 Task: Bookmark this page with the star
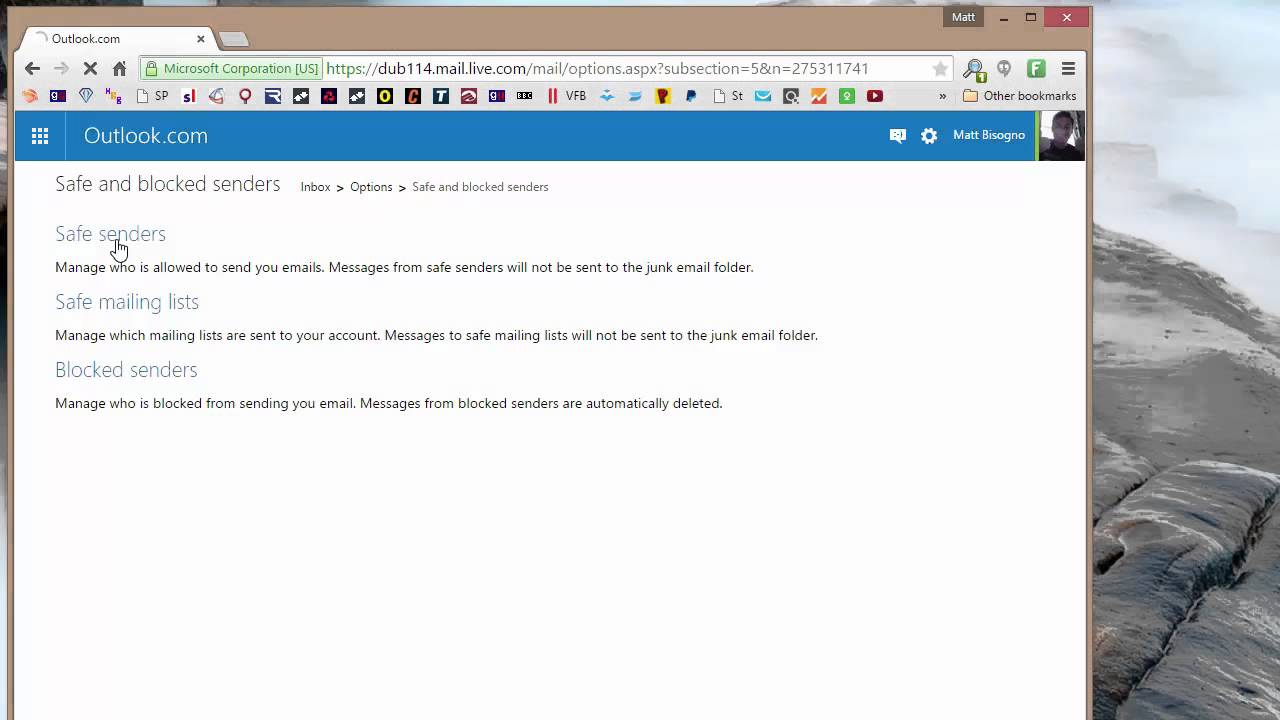pyautogui.click(x=940, y=69)
